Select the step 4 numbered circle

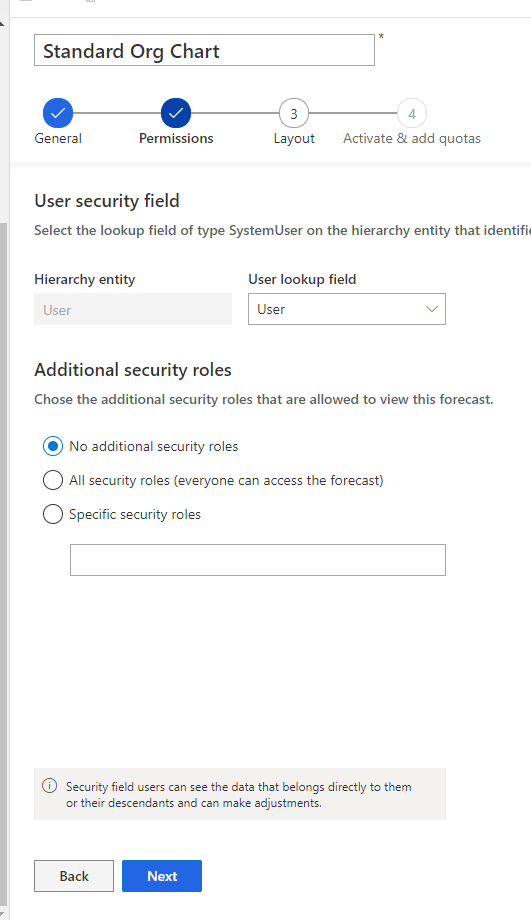(x=412, y=113)
